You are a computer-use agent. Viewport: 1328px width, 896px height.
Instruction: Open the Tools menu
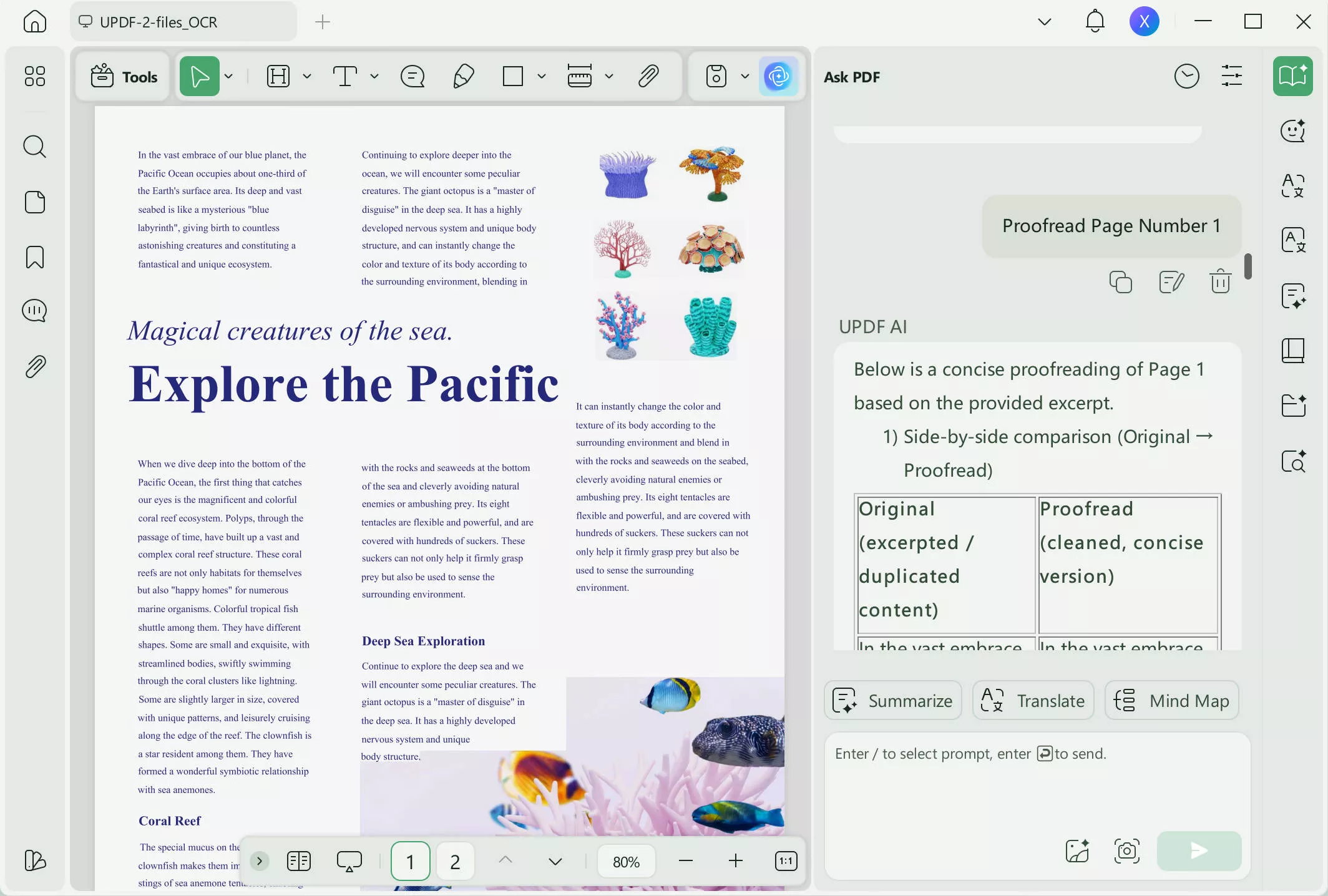(123, 76)
